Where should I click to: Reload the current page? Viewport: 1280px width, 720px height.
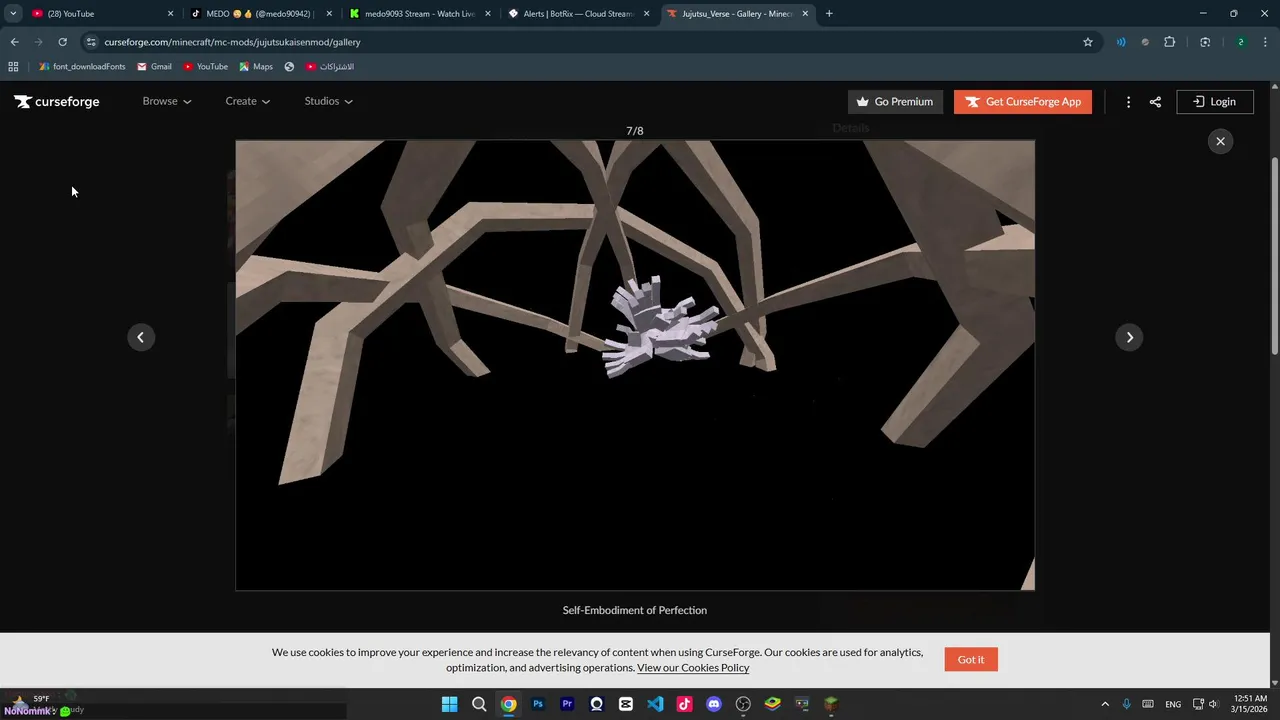[x=62, y=42]
